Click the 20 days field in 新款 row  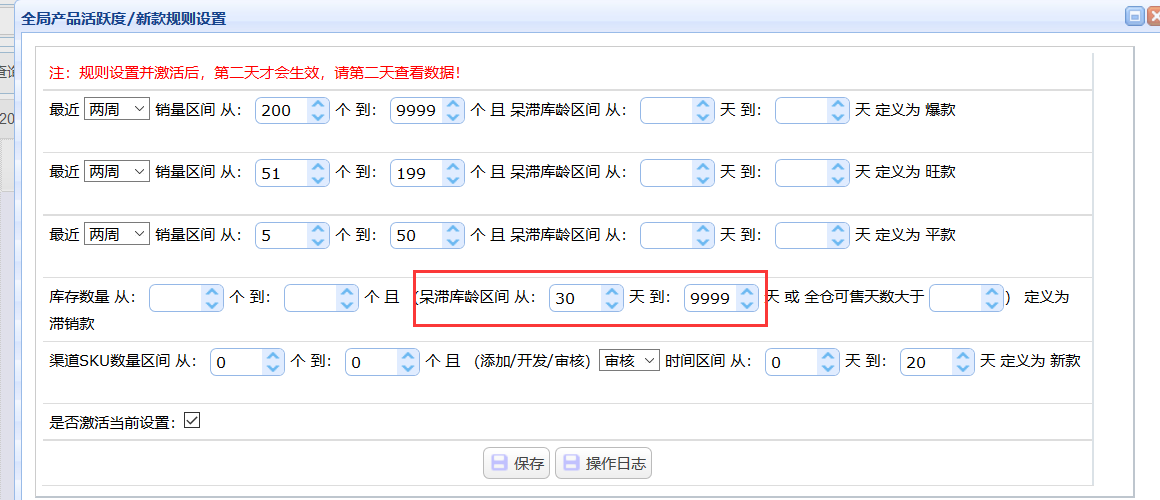(x=927, y=362)
